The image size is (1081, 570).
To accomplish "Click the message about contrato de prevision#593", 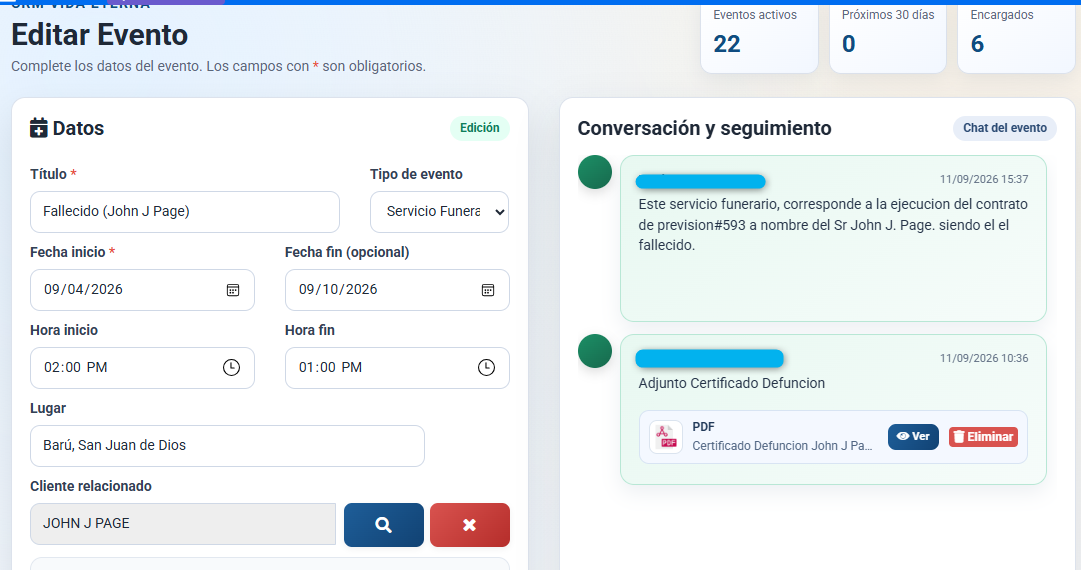I will (833, 225).
